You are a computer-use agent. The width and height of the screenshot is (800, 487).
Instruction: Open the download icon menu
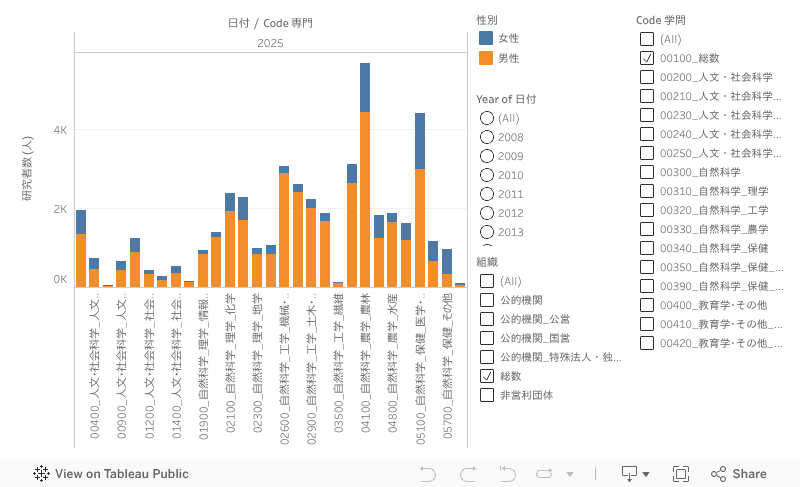point(629,474)
